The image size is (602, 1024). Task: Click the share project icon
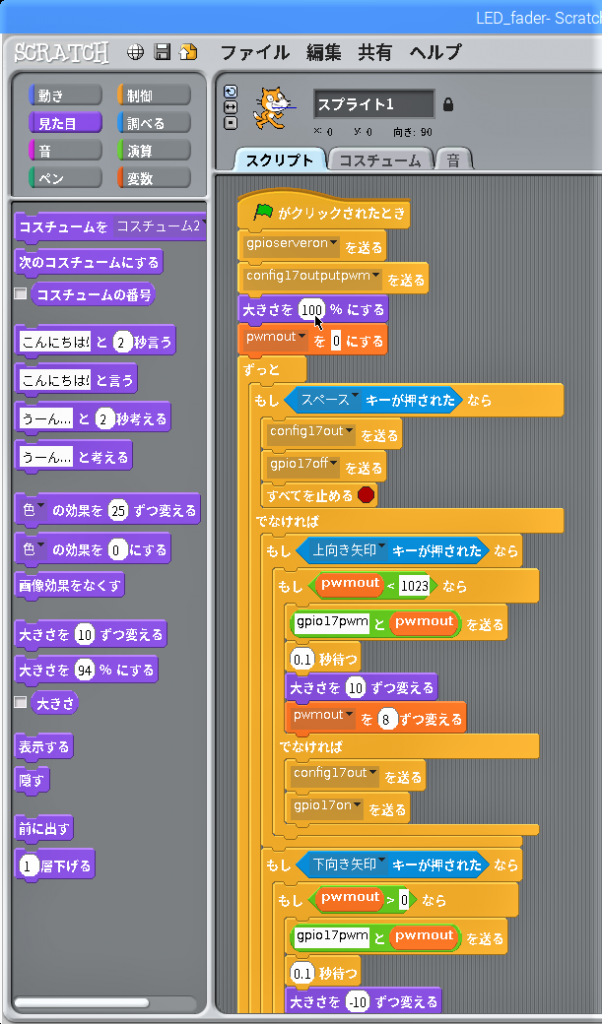(188, 52)
